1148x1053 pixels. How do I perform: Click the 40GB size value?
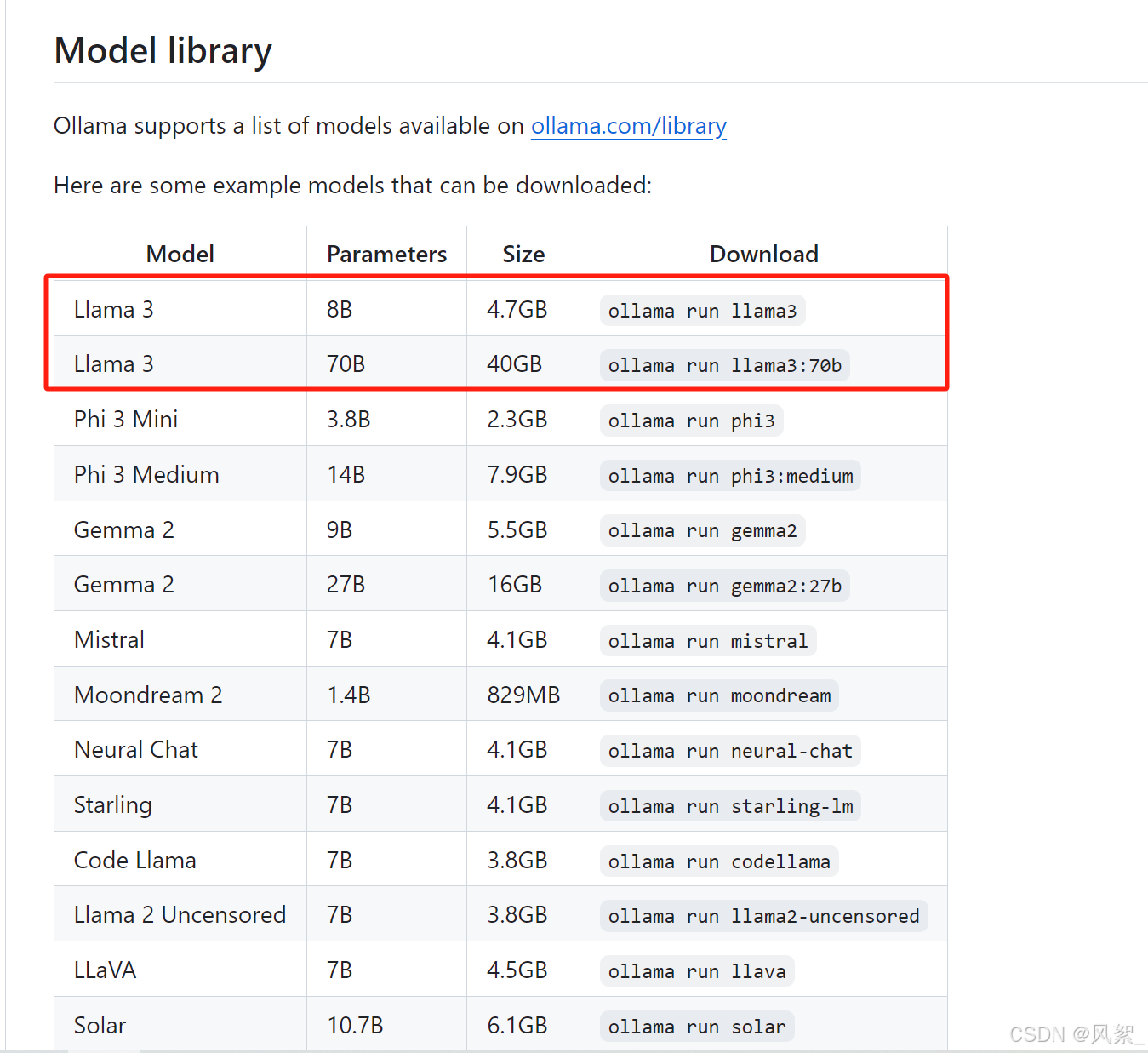tap(514, 363)
